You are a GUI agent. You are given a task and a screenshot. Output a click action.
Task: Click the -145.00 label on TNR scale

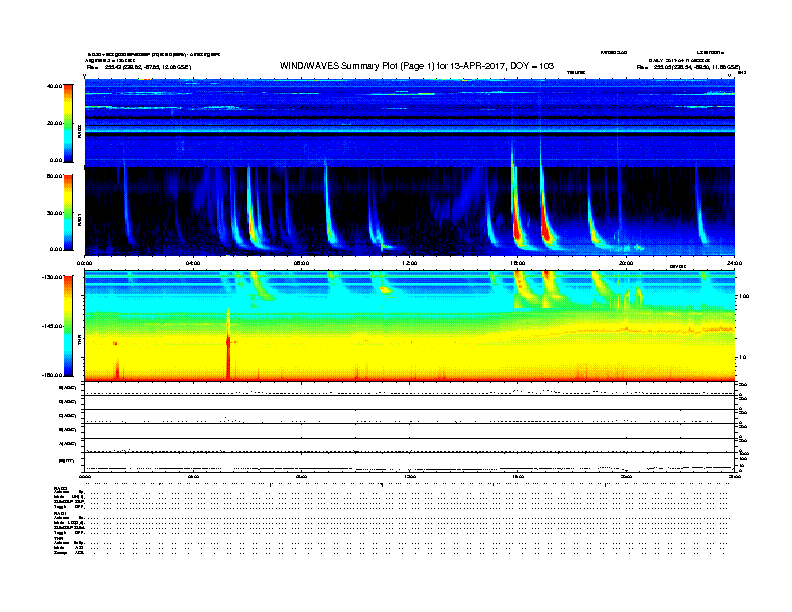click(x=52, y=326)
